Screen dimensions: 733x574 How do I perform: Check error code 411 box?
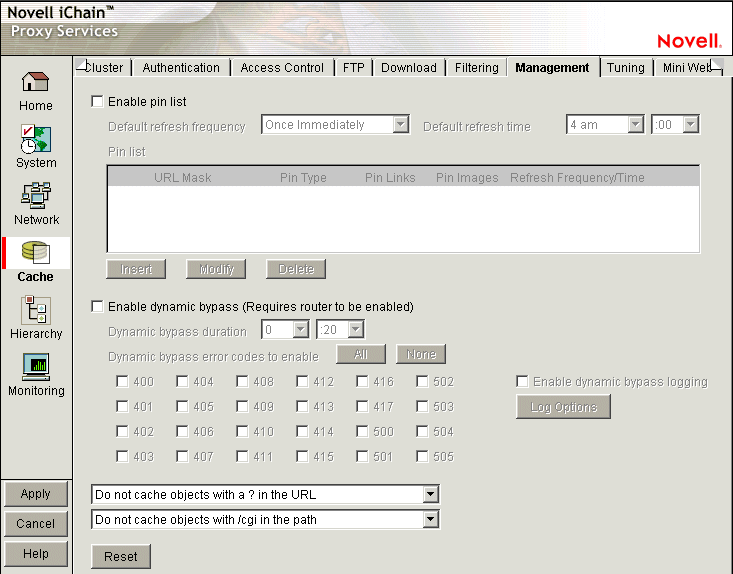pyautogui.click(x=242, y=456)
